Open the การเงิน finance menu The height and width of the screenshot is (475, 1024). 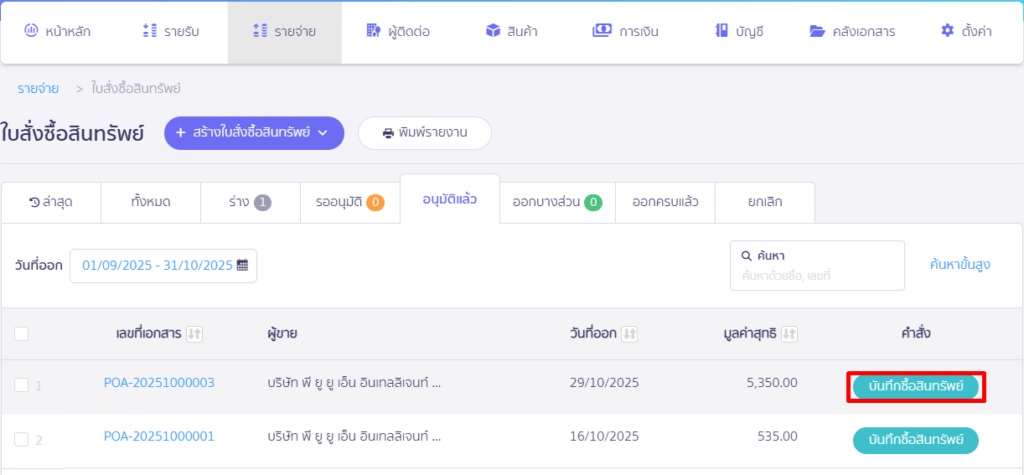(x=625, y=31)
